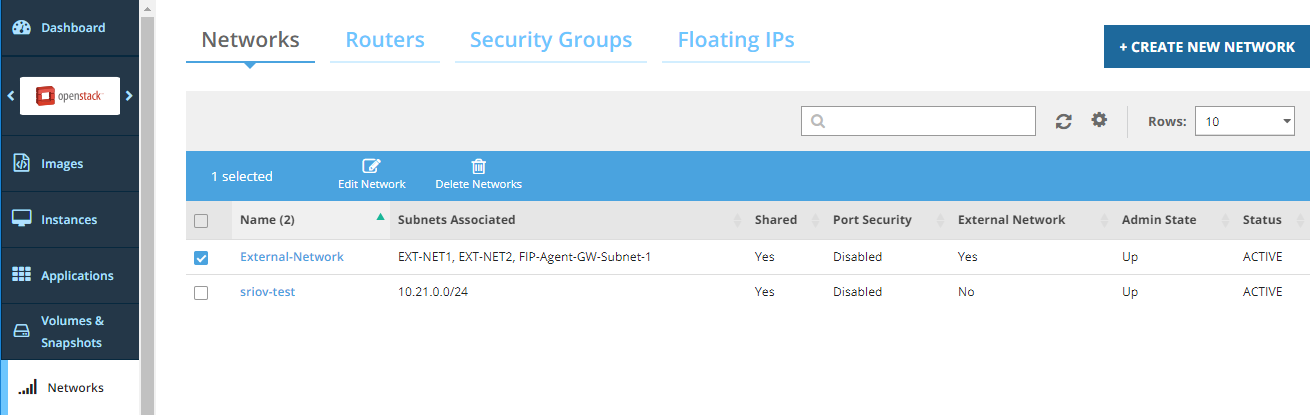Open Dashboard from sidebar
This screenshot has height=415, width=1314.
click(x=70, y=28)
